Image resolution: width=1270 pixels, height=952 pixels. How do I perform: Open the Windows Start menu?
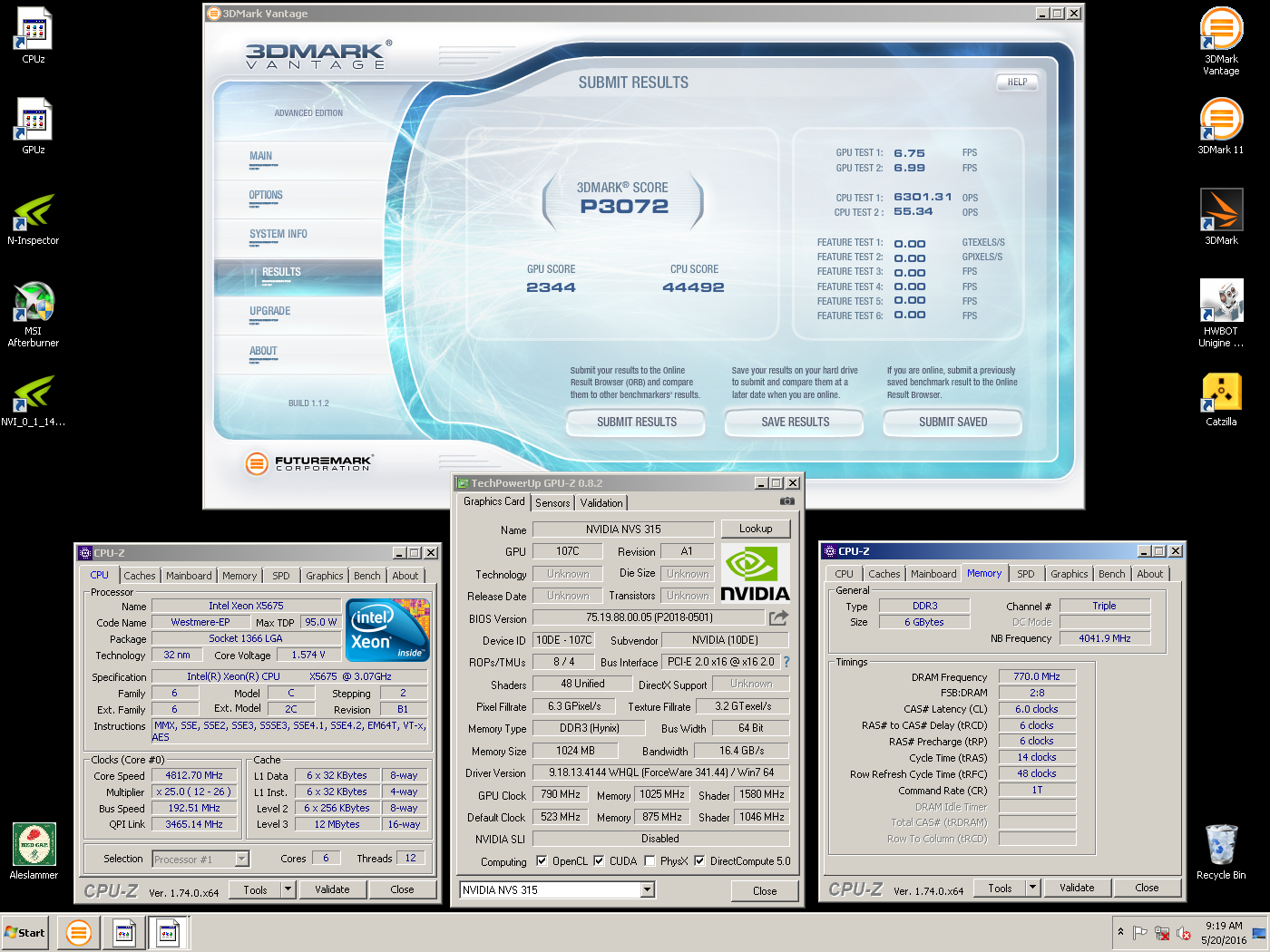point(24,932)
